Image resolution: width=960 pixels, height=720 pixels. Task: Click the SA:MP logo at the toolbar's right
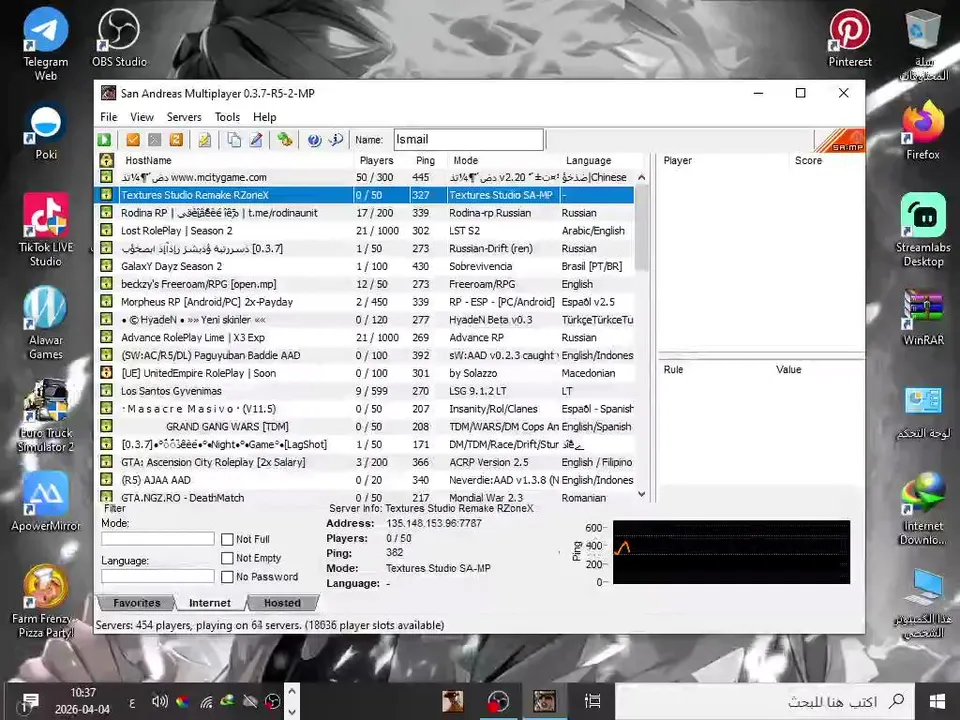coord(839,140)
